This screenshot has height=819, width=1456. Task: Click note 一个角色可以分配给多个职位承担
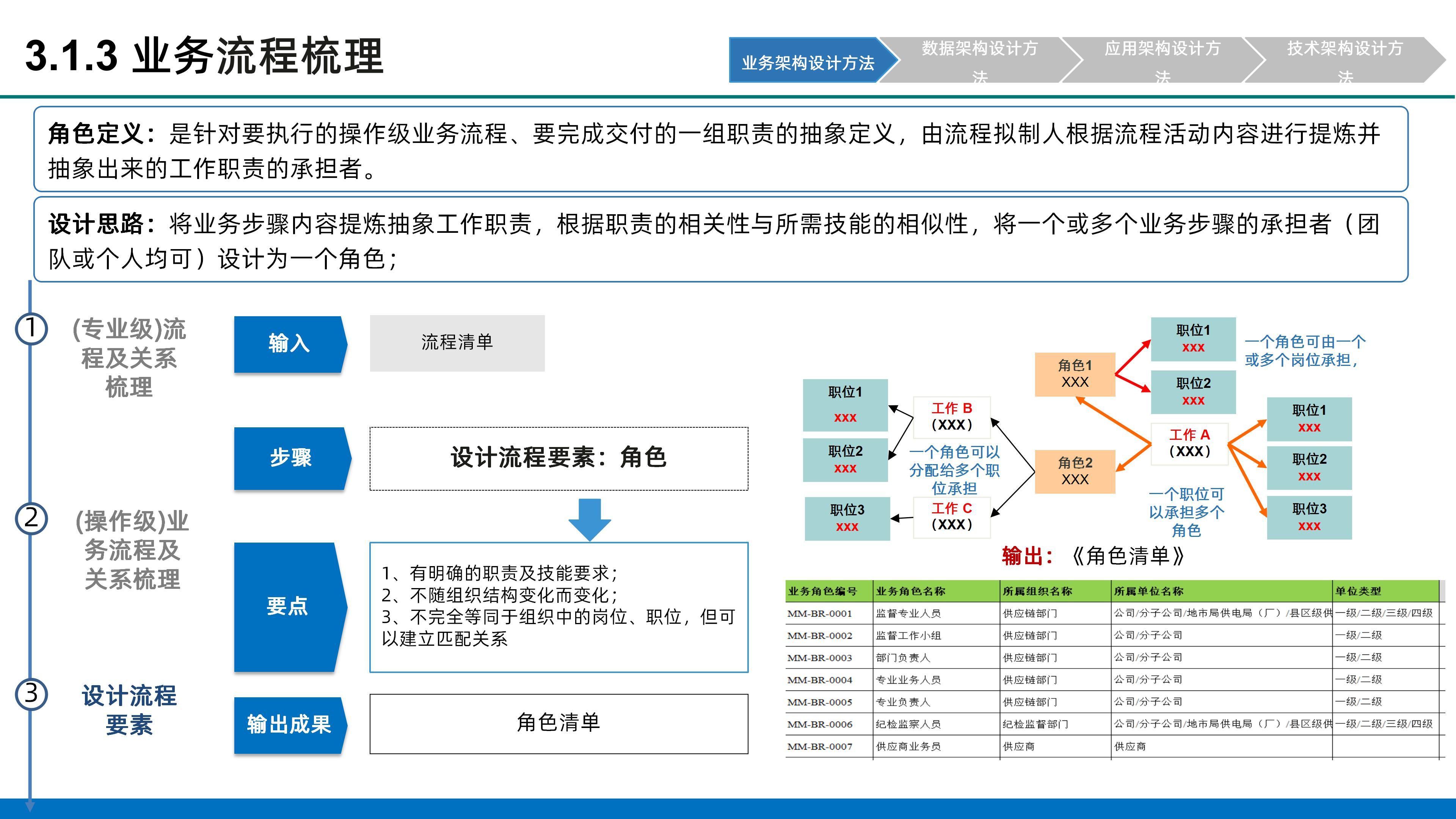pos(954,470)
